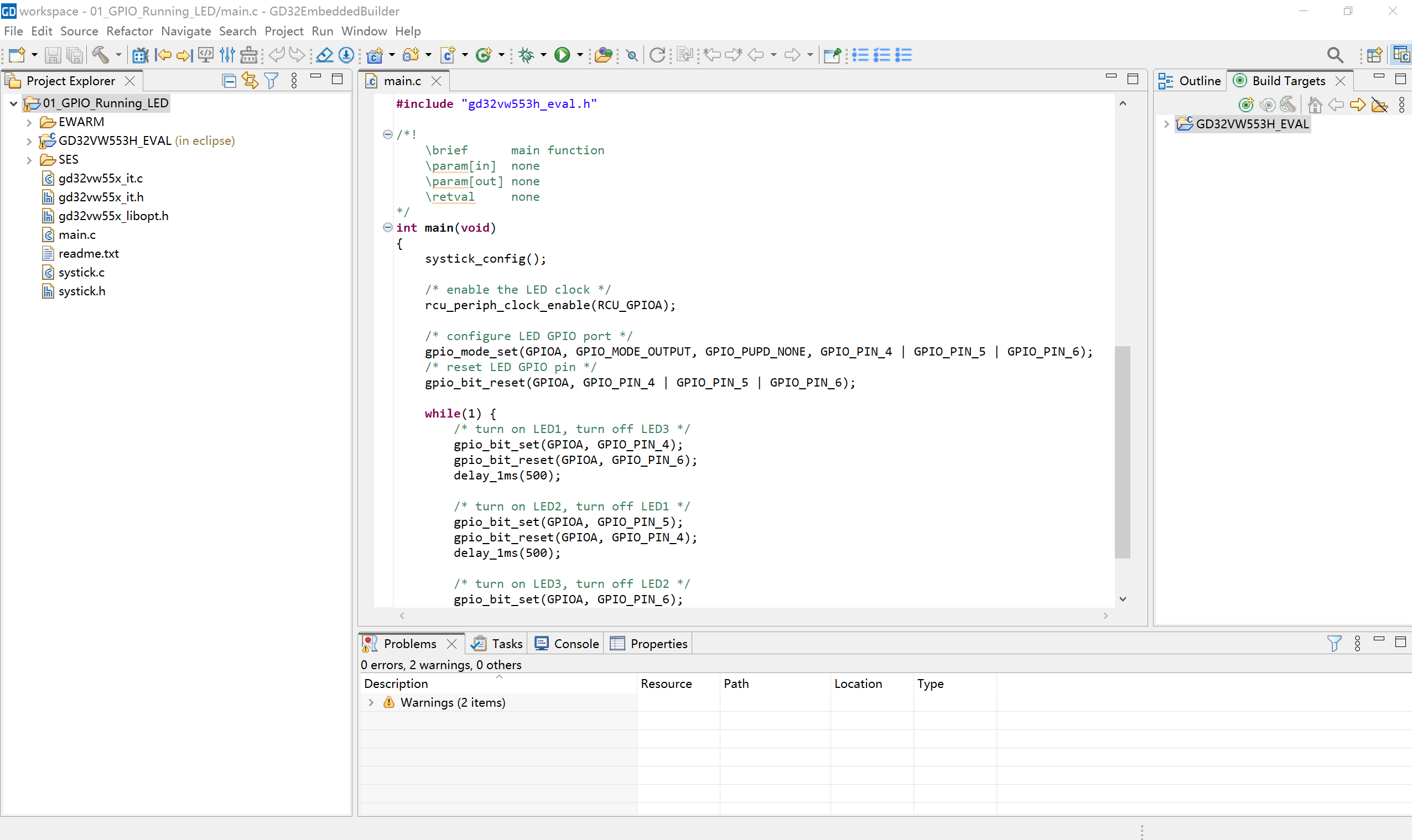Expand the EWARM folder
This screenshot has height=840, width=1412.
click(29, 122)
